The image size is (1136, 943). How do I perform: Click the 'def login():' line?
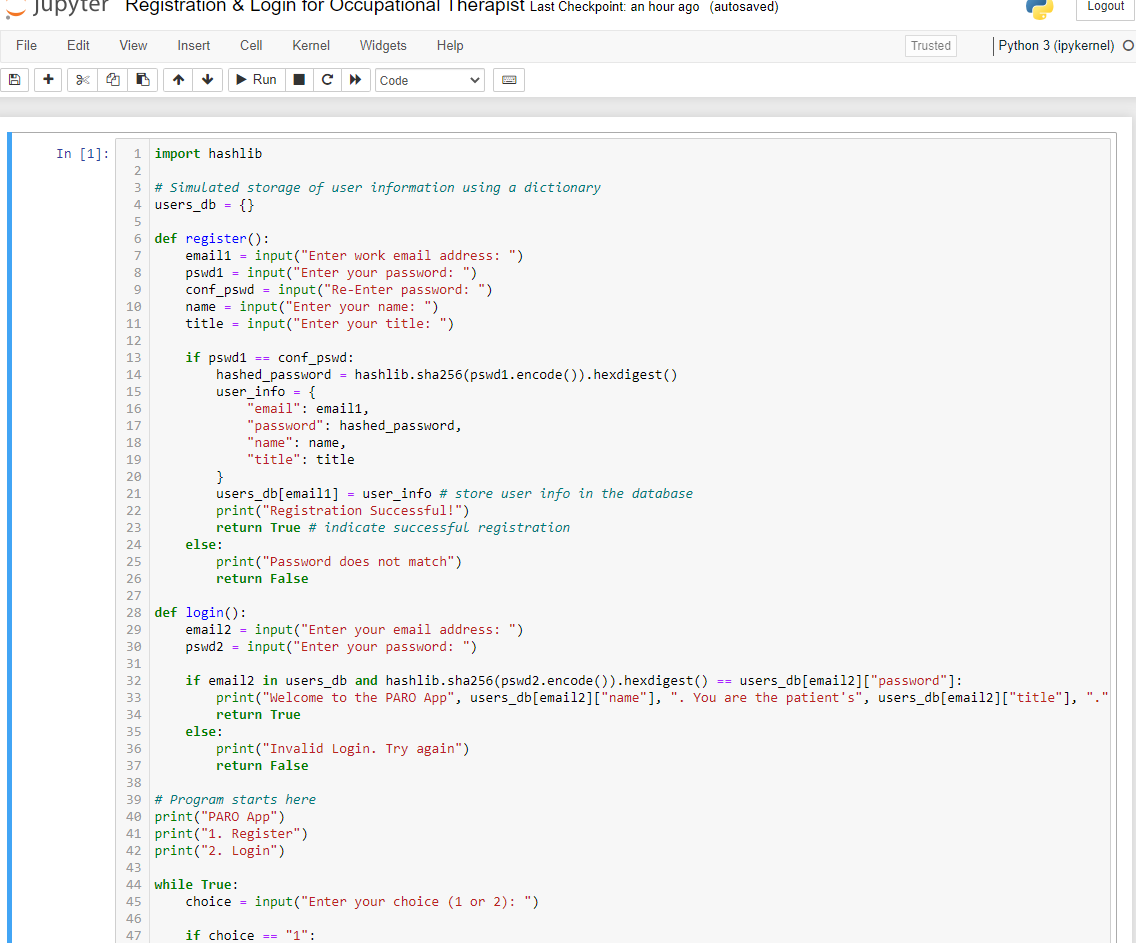point(200,612)
